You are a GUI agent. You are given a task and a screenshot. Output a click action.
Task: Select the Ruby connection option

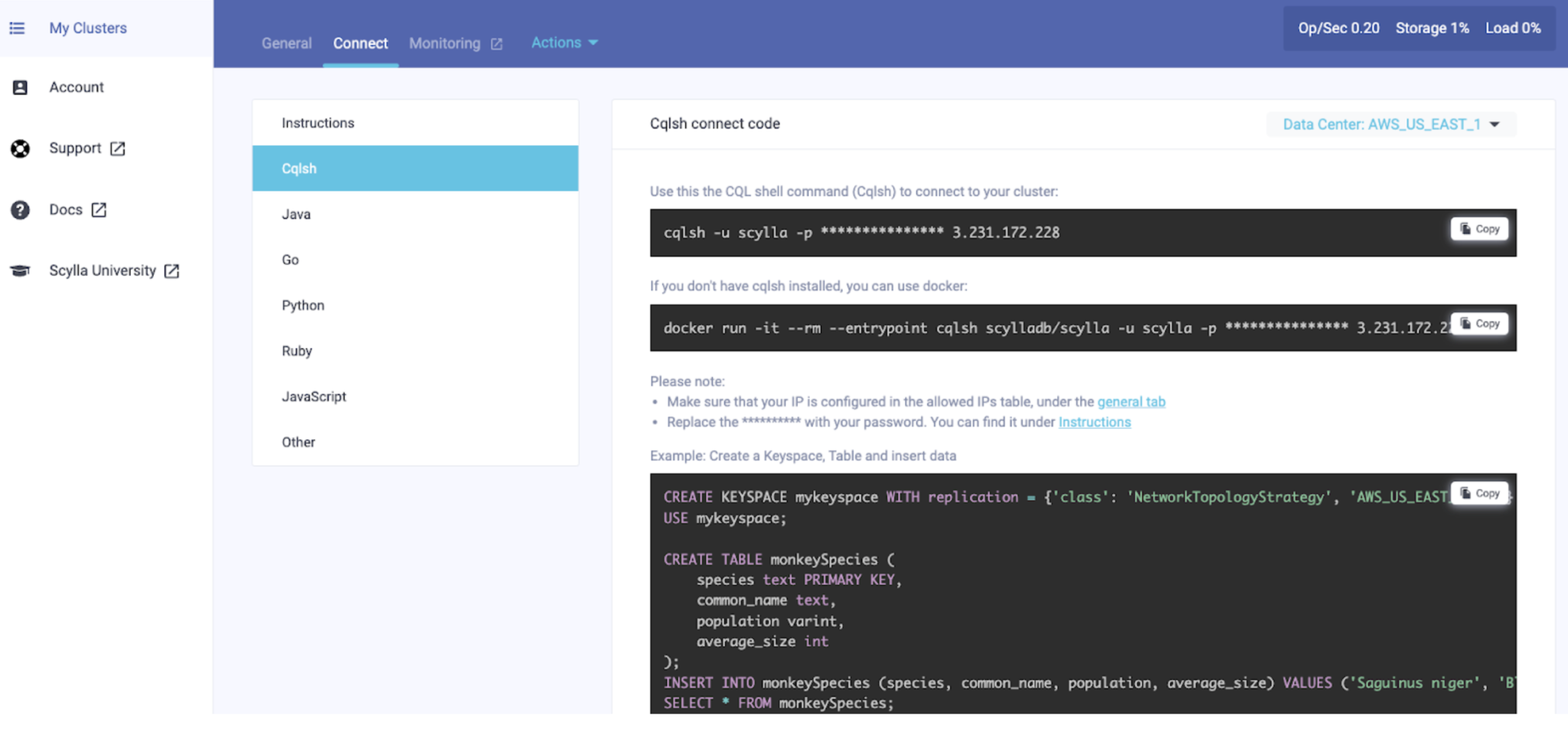click(x=296, y=351)
